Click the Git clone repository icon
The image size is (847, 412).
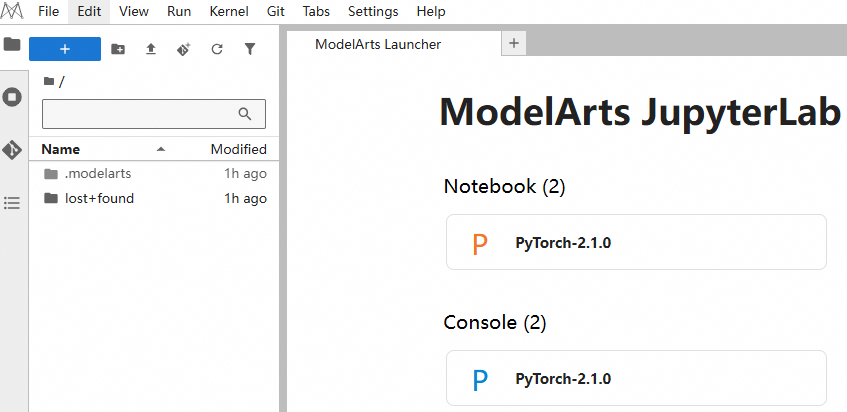point(184,50)
